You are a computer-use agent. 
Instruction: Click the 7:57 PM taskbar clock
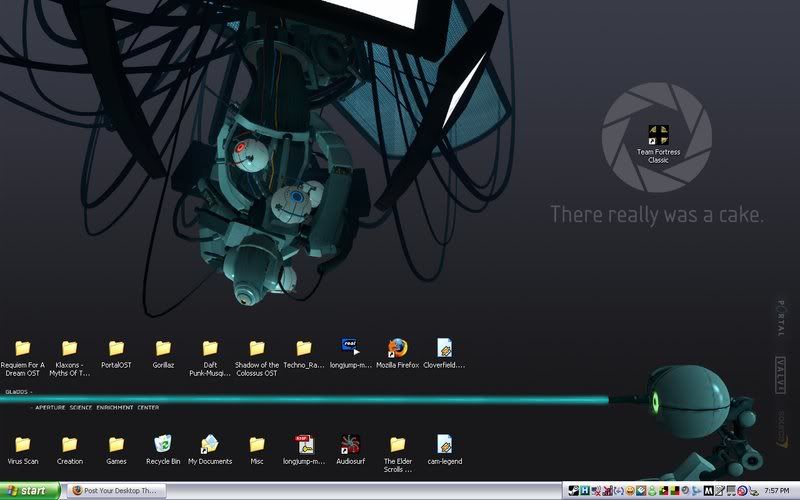[775, 491]
